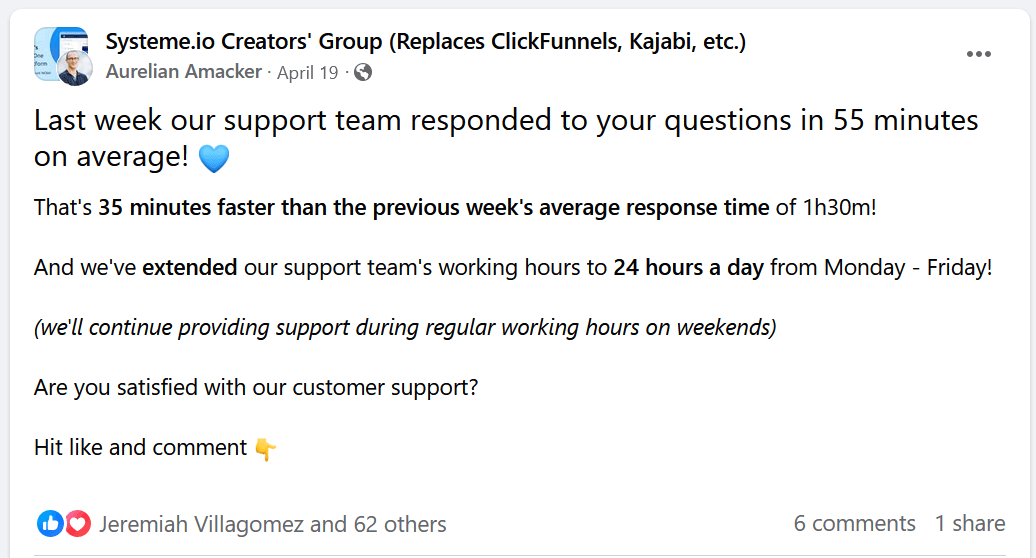Click the headline about 55 minutes response
The width and height of the screenshot is (1036, 558).
click(x=505, y=121)
